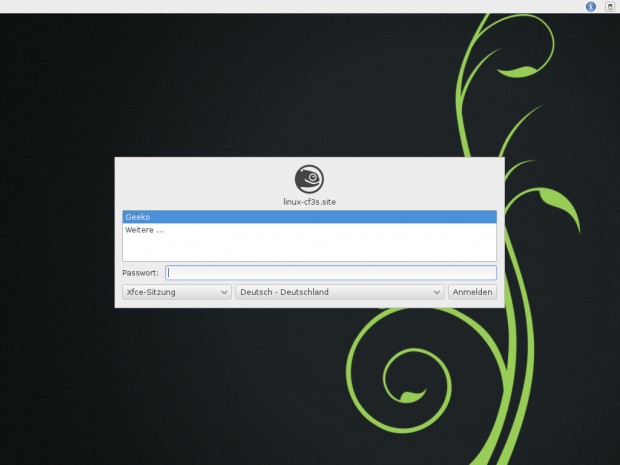Click the openSUSE gecko logo
620x465 pixels.
click(x=309, y=179)
